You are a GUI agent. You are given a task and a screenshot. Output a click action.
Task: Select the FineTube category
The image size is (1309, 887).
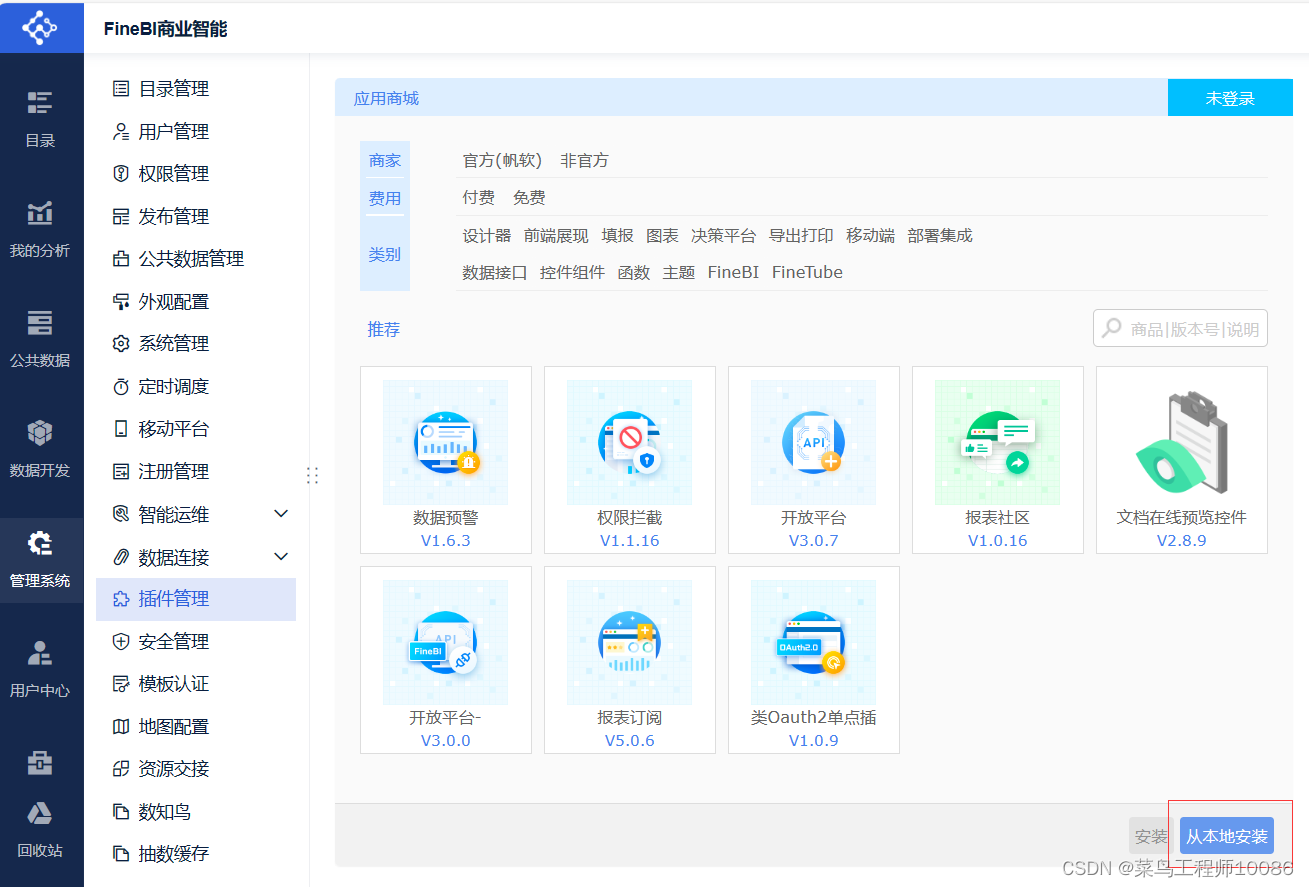(807, 272)
